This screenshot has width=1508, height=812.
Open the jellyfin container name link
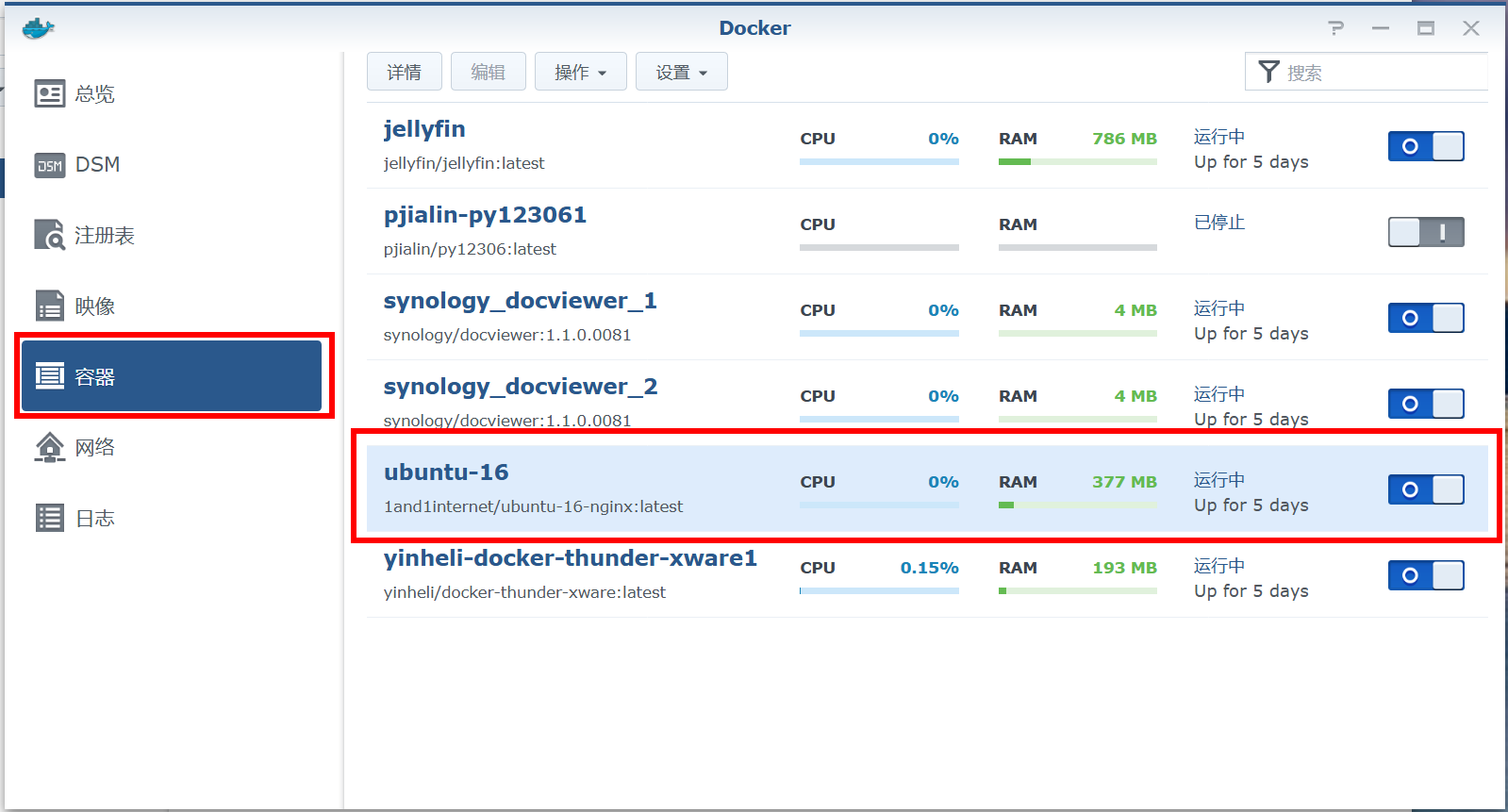pos(424,129)
